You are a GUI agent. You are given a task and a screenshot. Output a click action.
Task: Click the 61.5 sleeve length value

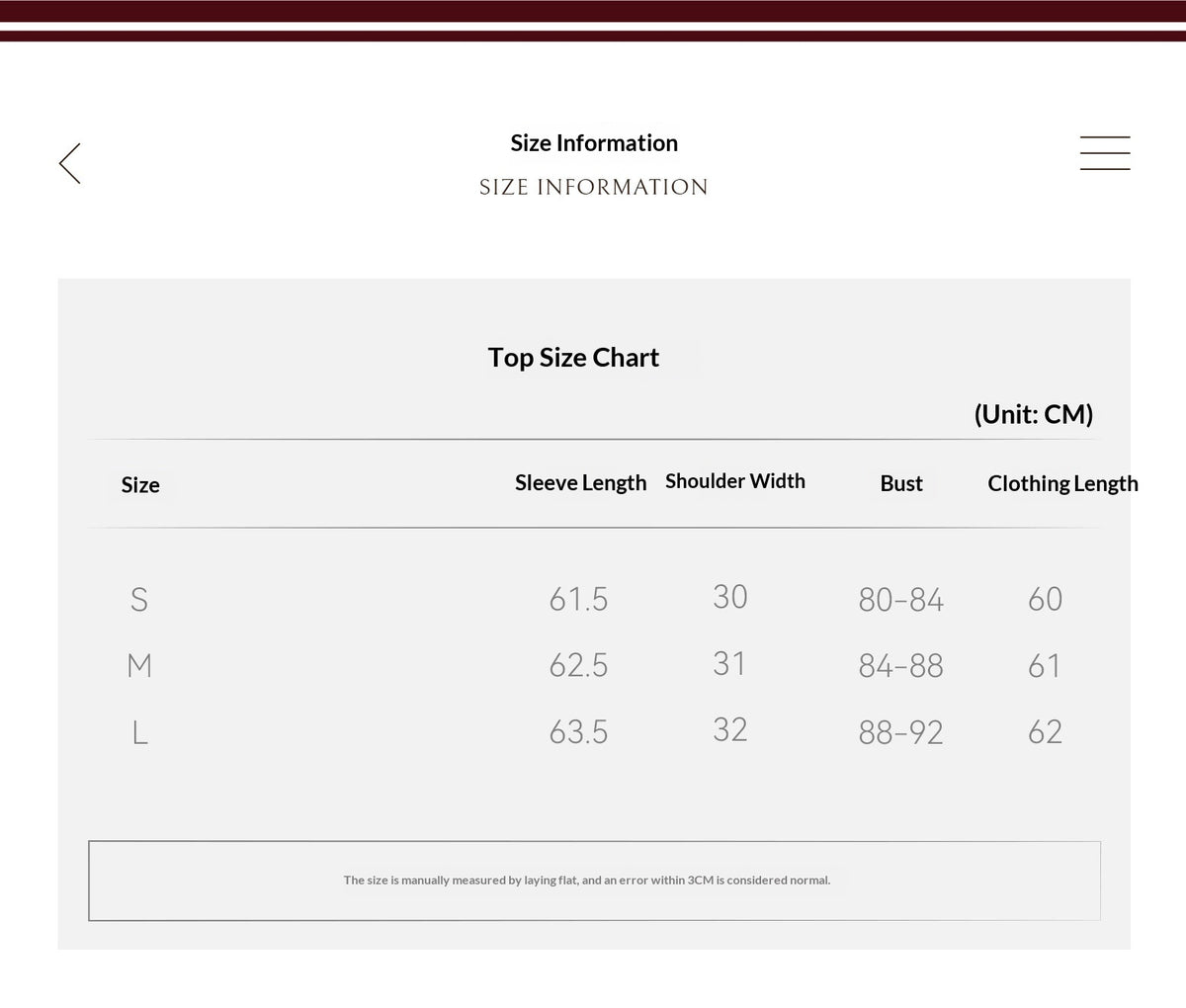pyautogui.click(x=578, y=599)
